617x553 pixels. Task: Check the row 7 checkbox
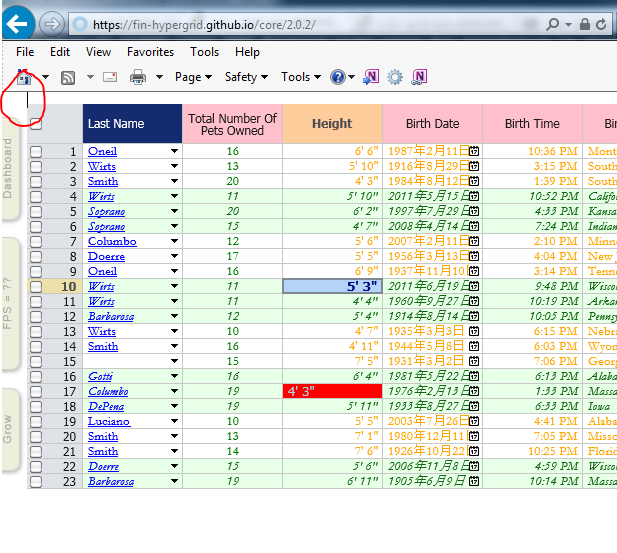pos(36,241)
